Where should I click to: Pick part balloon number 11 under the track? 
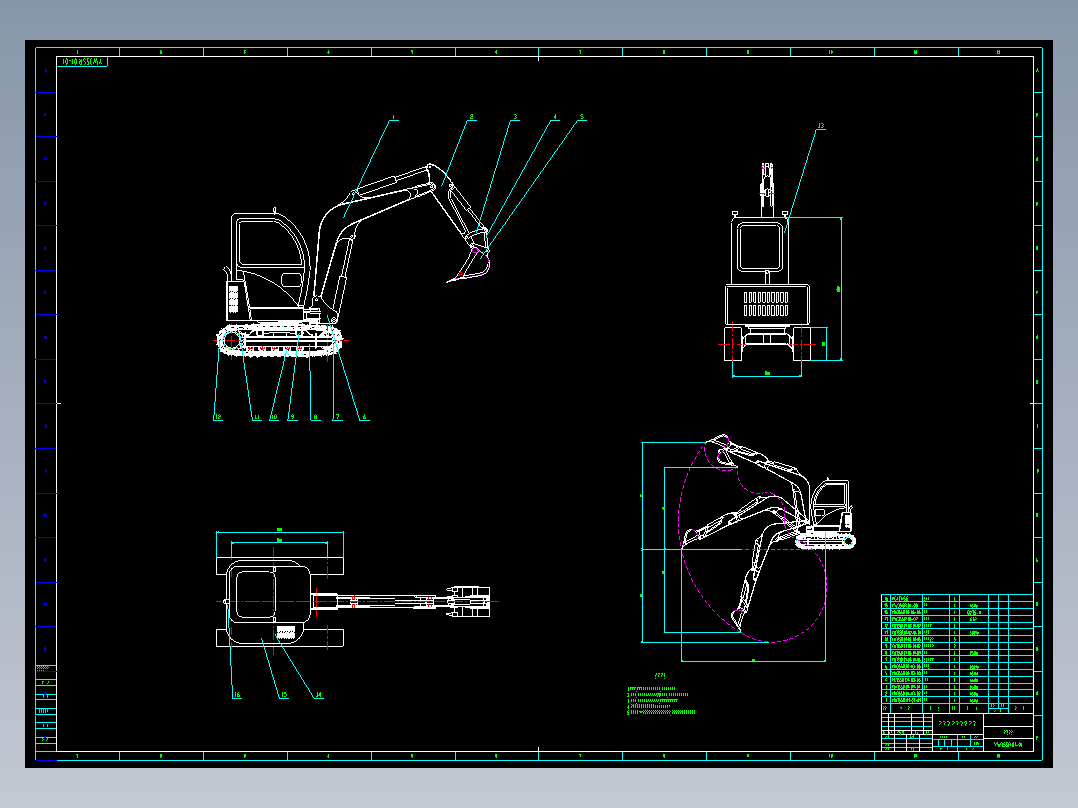pos(256,417)
